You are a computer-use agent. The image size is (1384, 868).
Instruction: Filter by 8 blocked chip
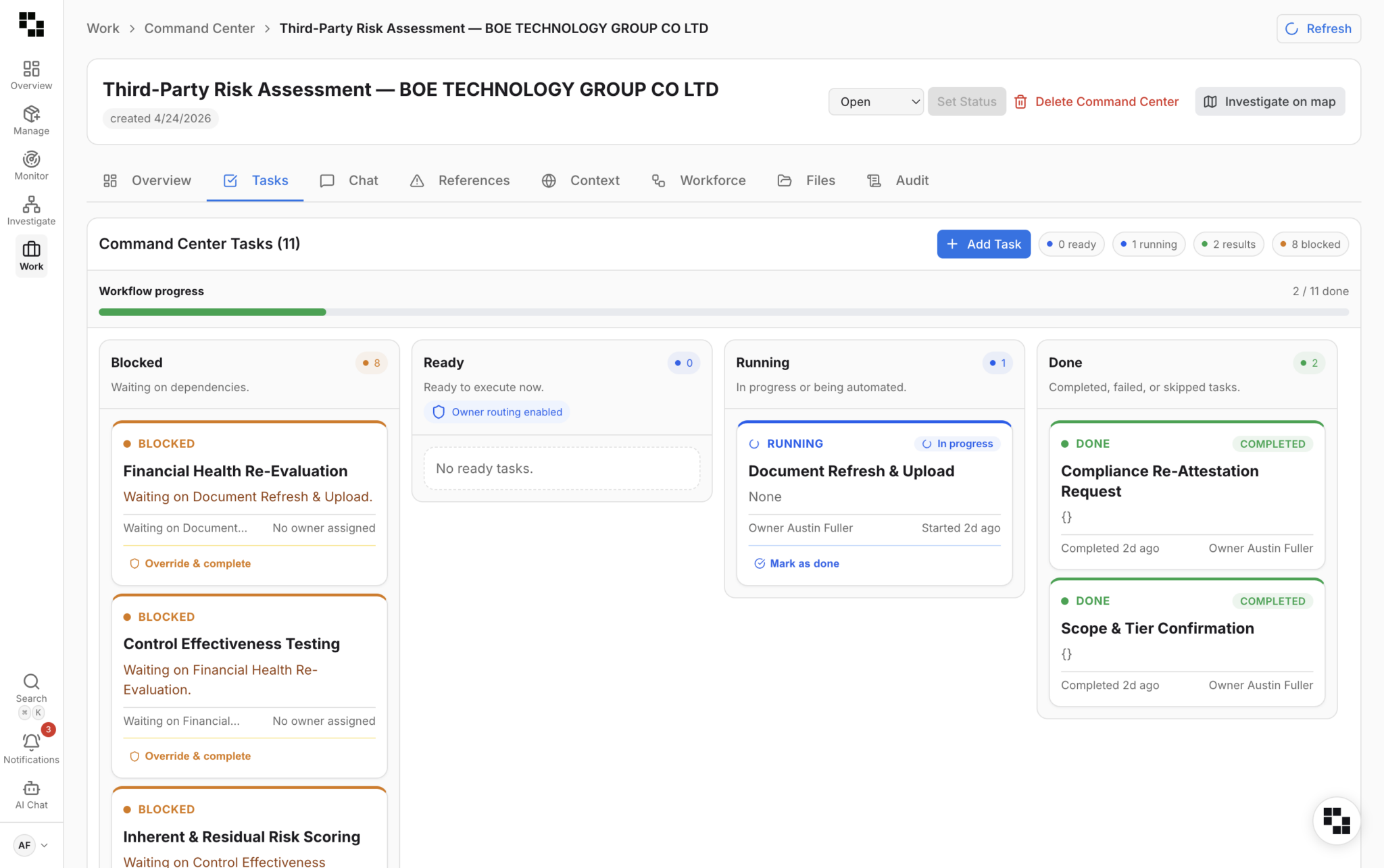point(1310,244)
